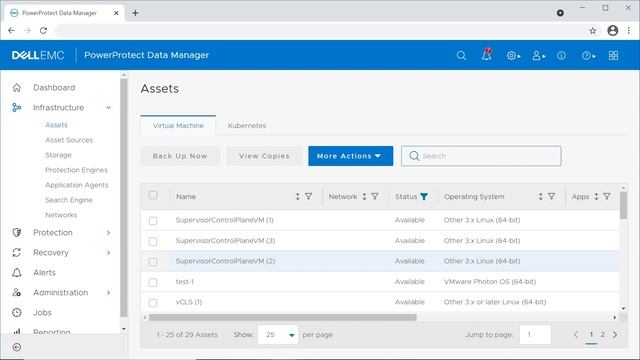Click the Alerts bell icon in the sidebar
Image resolution: width=640 pixels, height=360 pixels.
click(17, 272)
